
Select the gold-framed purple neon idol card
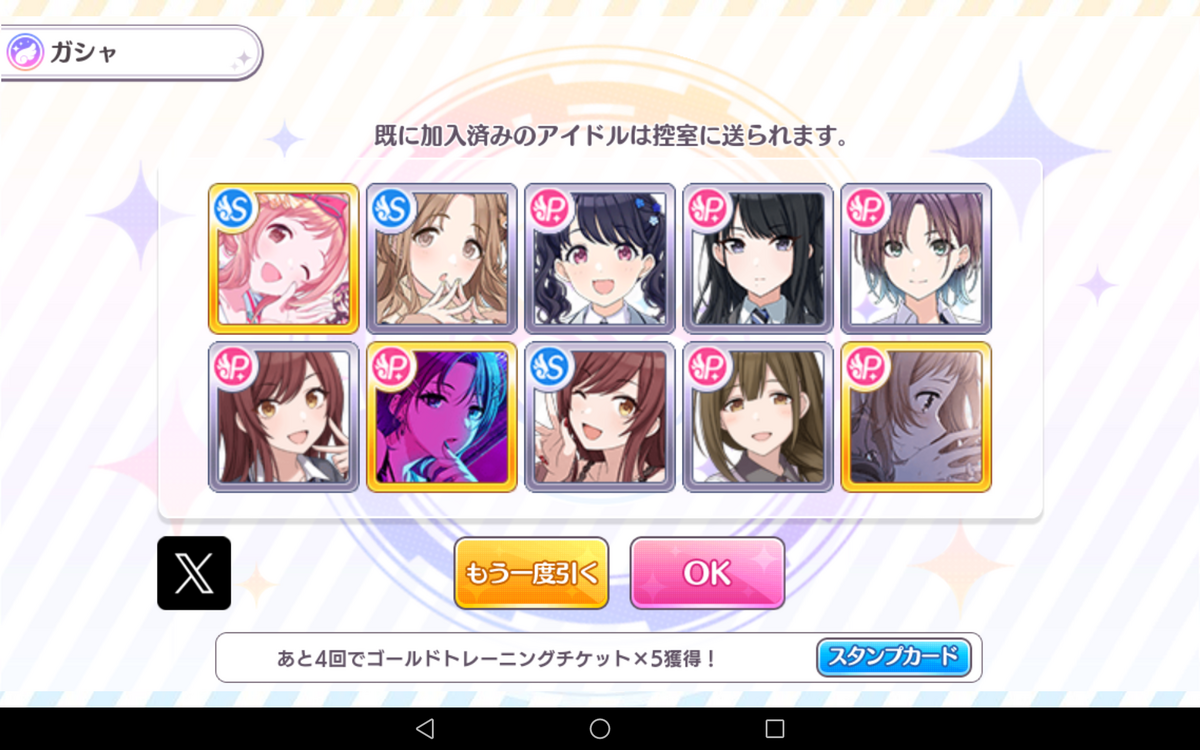442,417
